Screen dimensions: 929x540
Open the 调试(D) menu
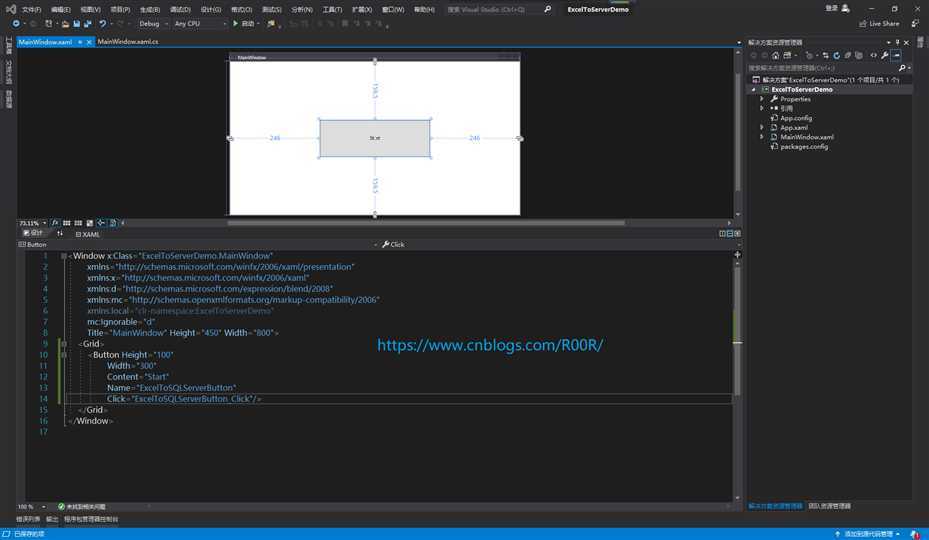click(180, 9)
